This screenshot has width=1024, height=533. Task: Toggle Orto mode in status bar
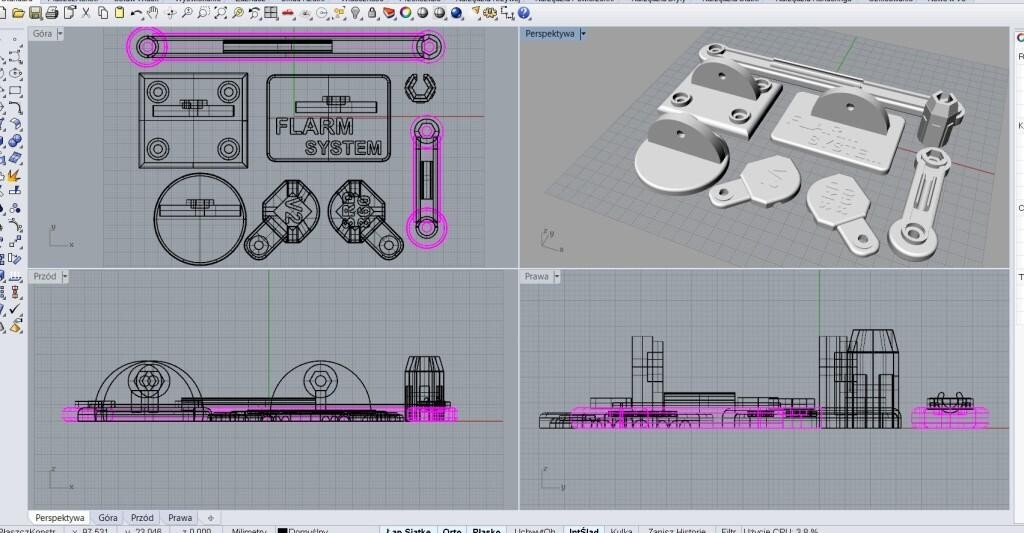coord(451,530)
